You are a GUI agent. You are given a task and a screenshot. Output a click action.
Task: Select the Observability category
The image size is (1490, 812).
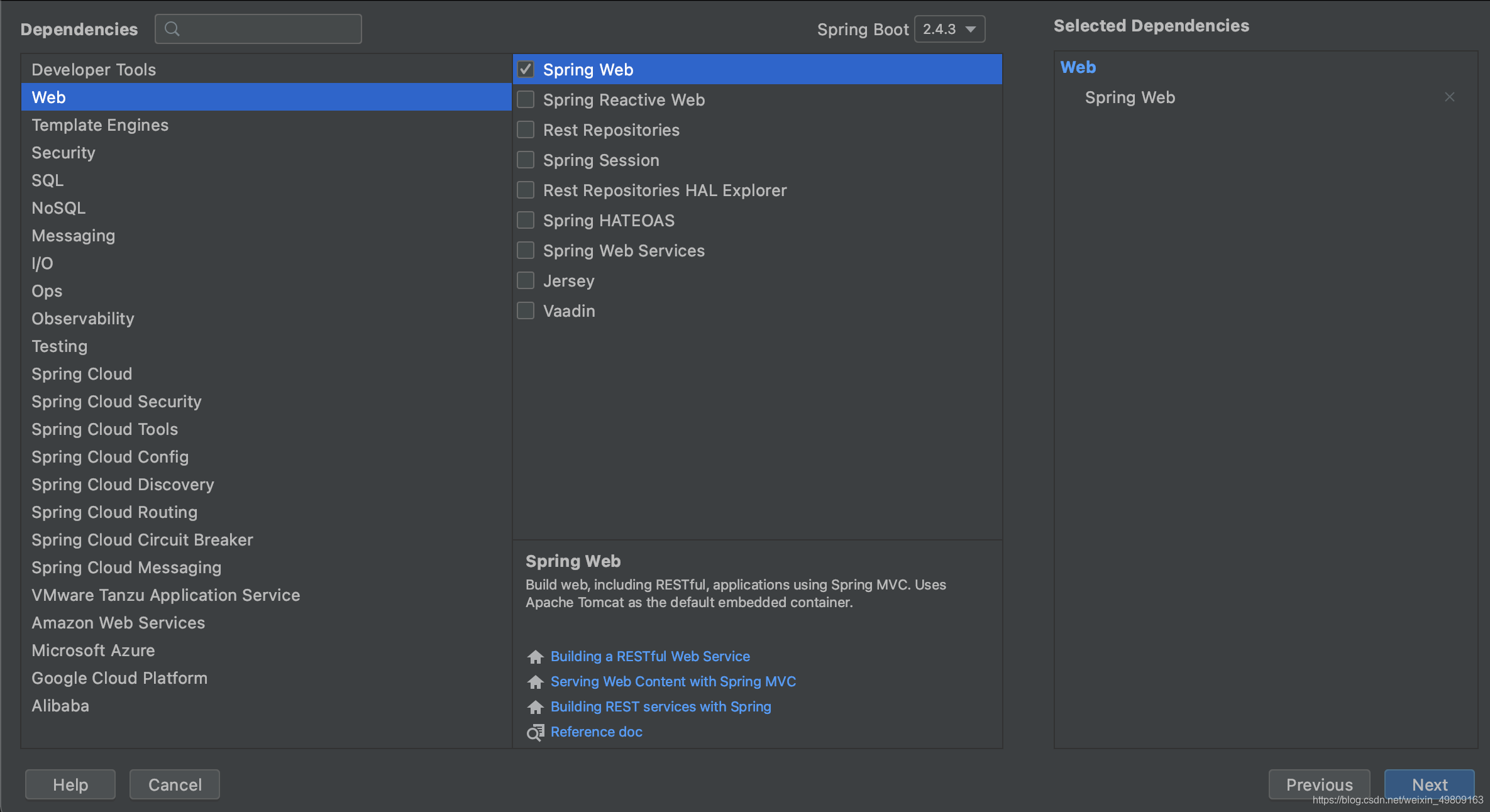click(267, 318)
